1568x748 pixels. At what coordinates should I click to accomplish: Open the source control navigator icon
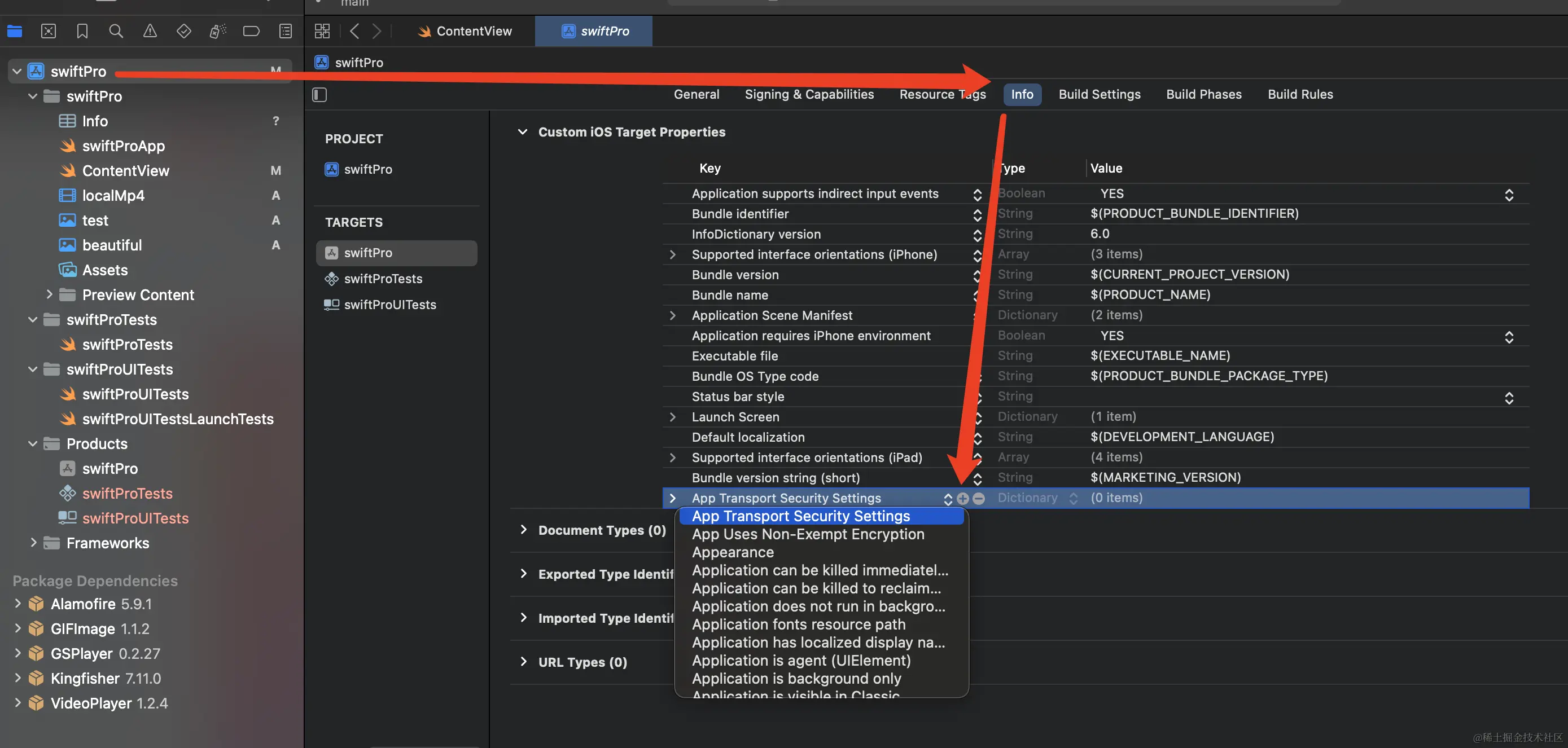(x=48, y=31)
